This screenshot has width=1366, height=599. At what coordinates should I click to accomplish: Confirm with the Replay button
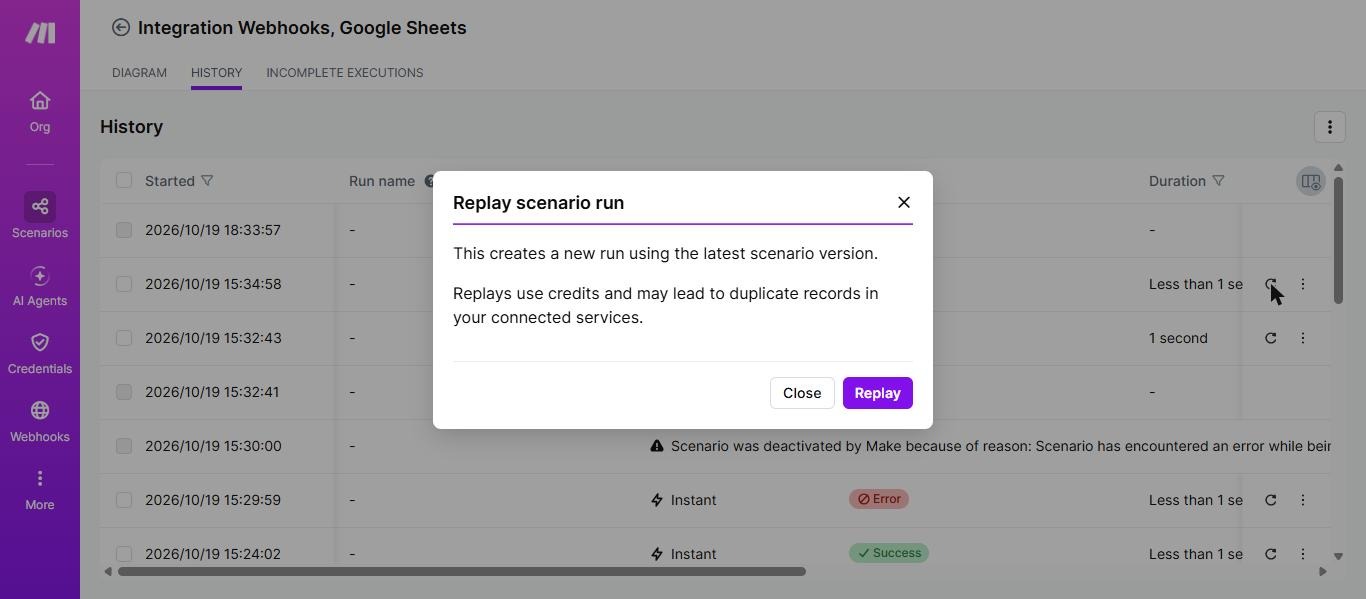tap(877, 393)
